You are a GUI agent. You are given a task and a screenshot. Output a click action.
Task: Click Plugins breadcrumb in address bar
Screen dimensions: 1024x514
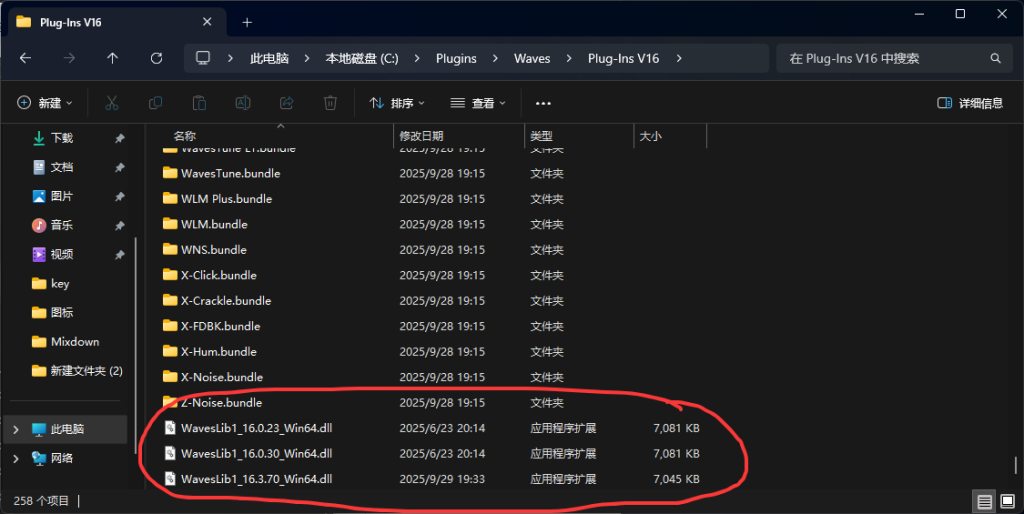pyautogui.click(x=456, y=58)
